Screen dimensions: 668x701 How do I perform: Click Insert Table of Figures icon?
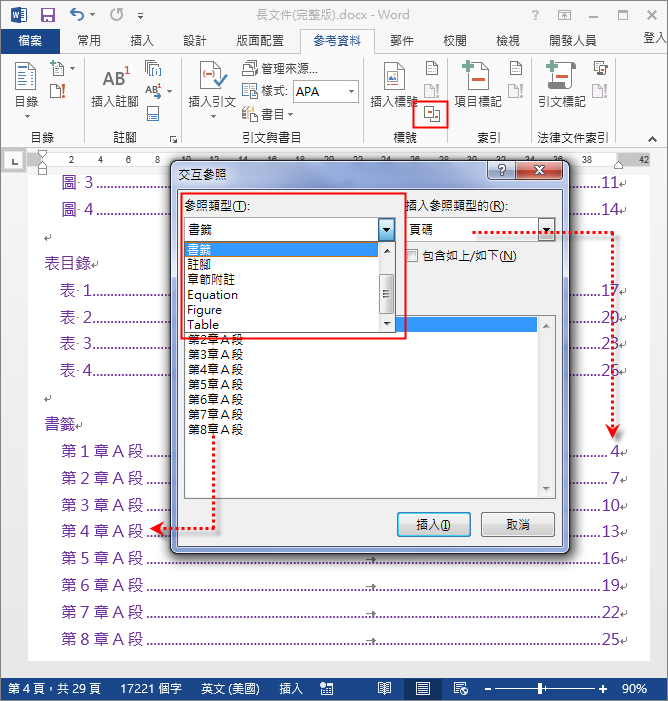(x=431, y=68)
